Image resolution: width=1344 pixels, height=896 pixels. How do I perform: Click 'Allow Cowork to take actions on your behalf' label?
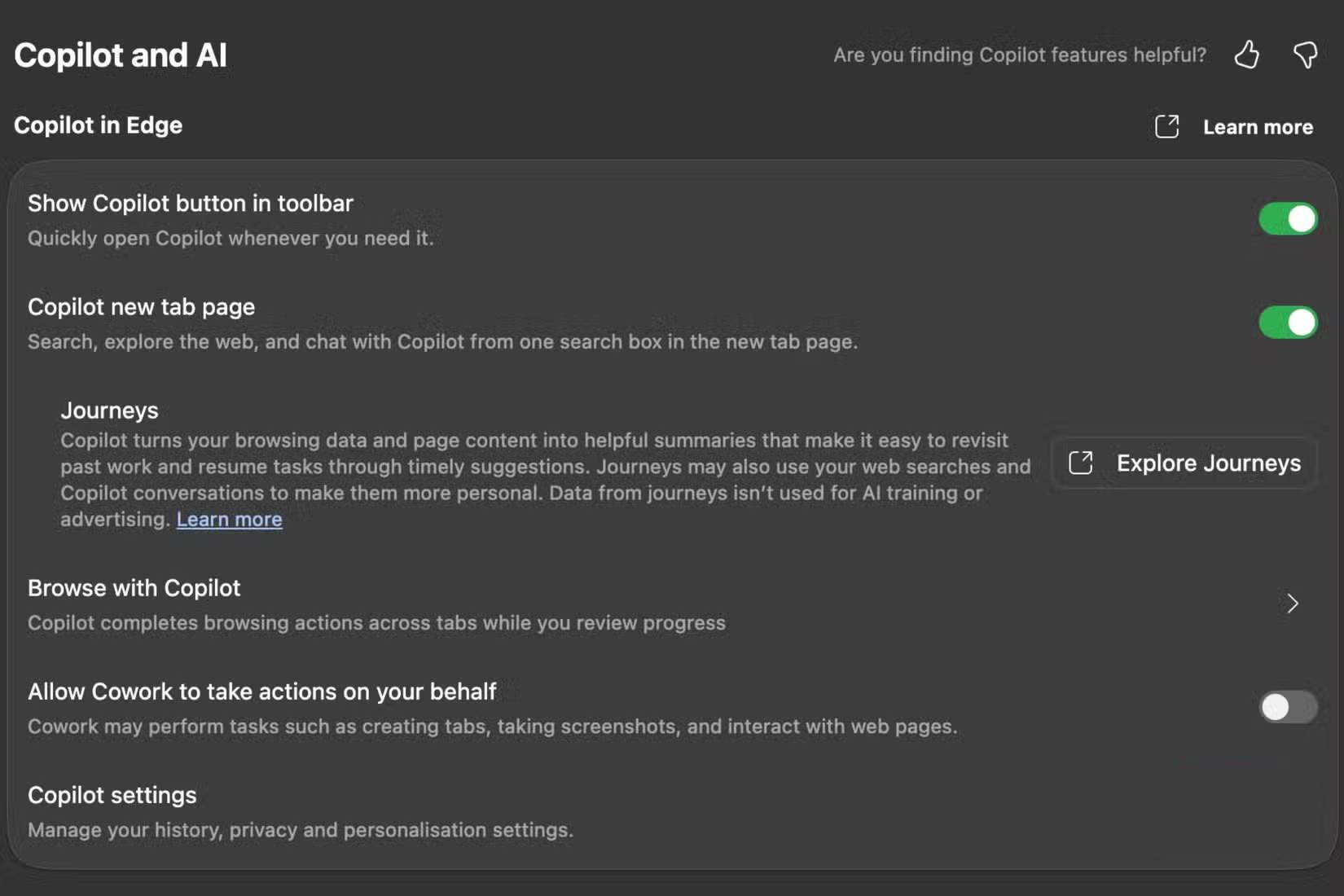262,692
